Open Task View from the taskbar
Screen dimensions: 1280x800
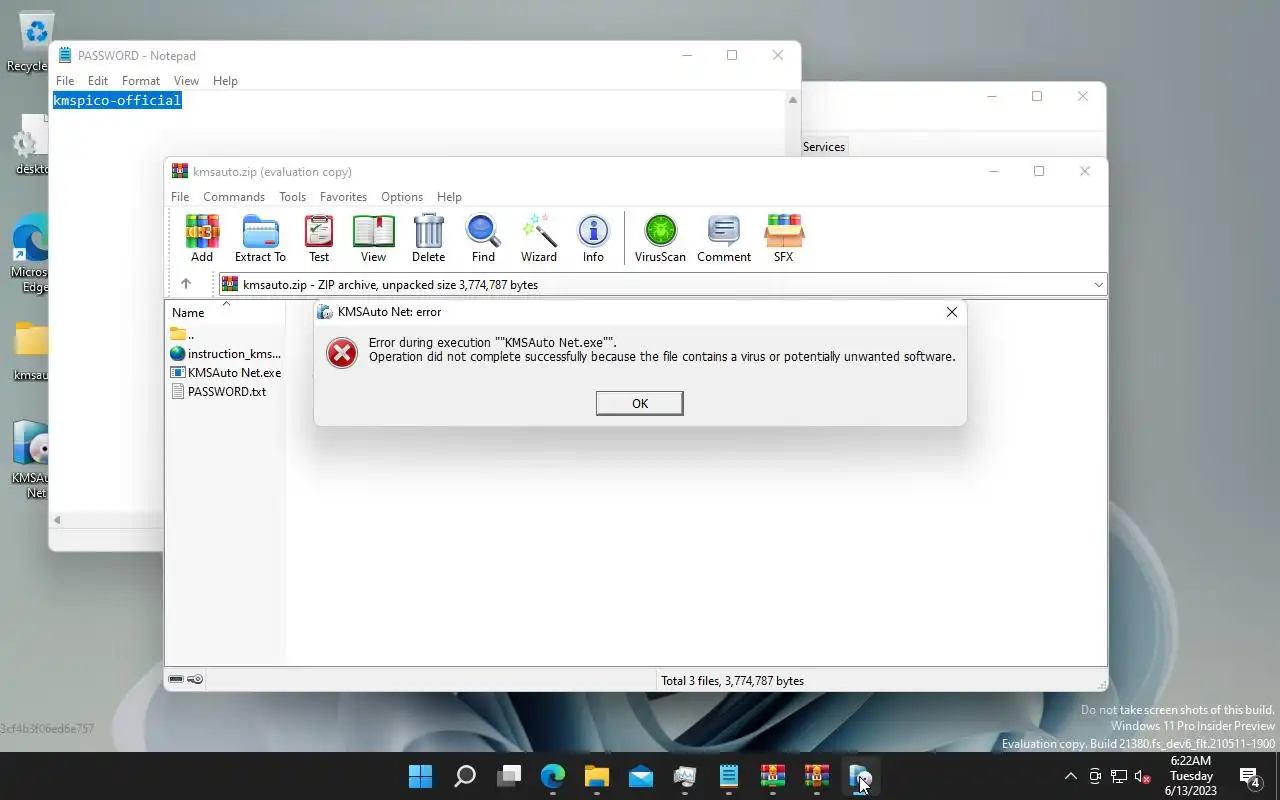coord(509,776)
